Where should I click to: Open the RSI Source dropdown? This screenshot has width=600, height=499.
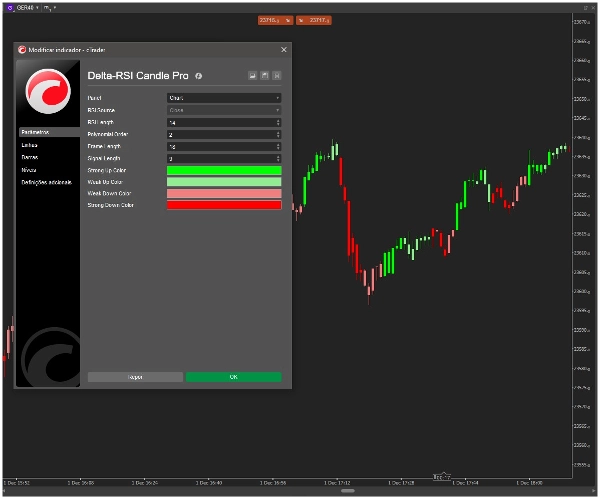(224, 110)
